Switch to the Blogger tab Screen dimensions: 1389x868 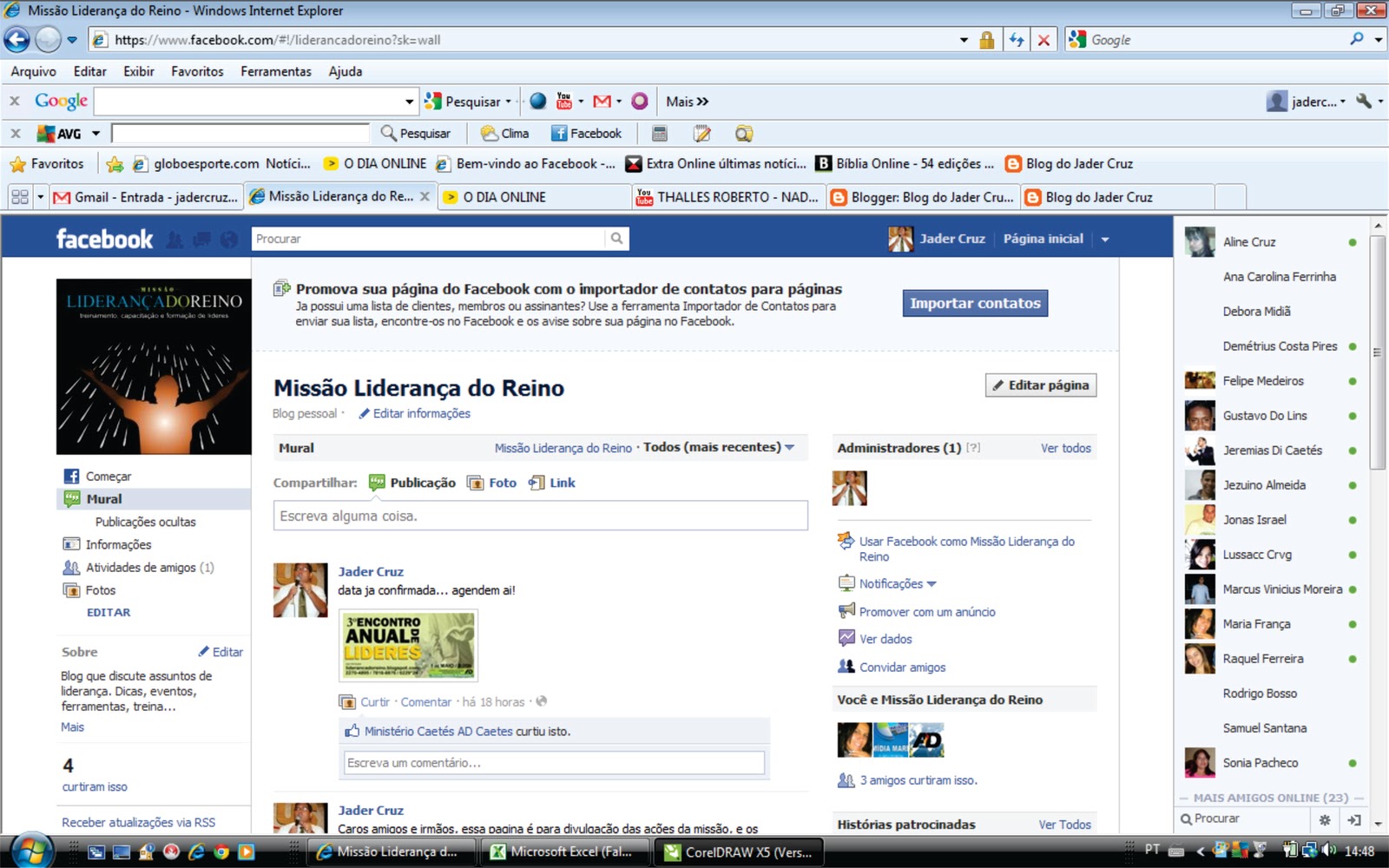(x=924, y=197)
